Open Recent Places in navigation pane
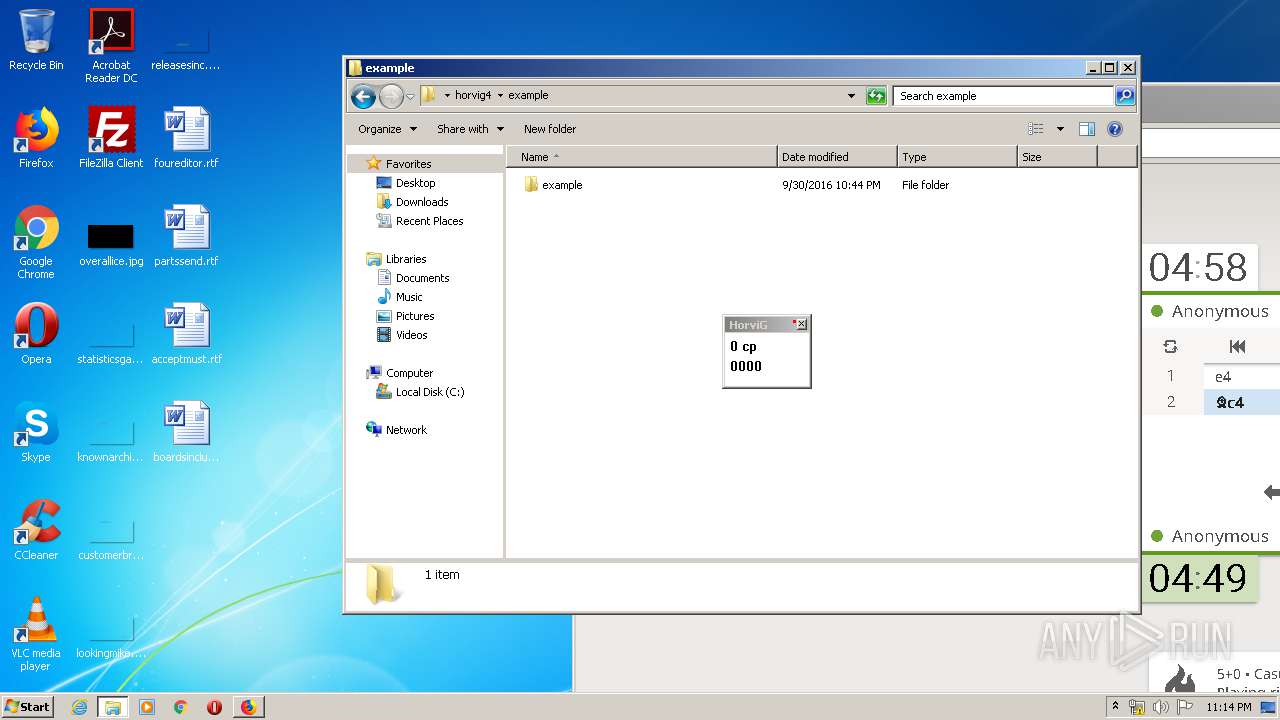The height and width of the screenshot is (720, 1280). click(429, 221)
